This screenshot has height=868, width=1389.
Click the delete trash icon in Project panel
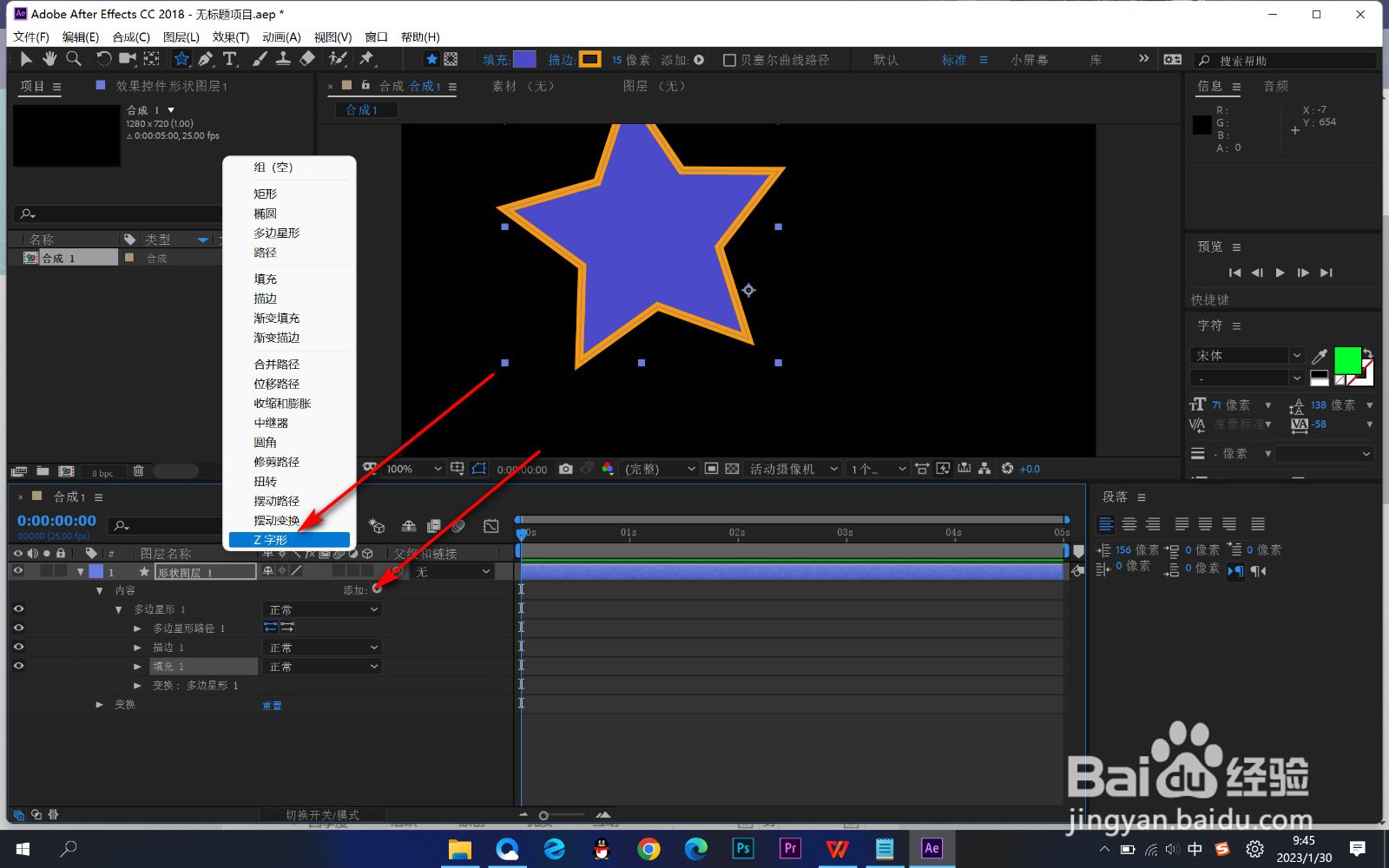point(138,471)
